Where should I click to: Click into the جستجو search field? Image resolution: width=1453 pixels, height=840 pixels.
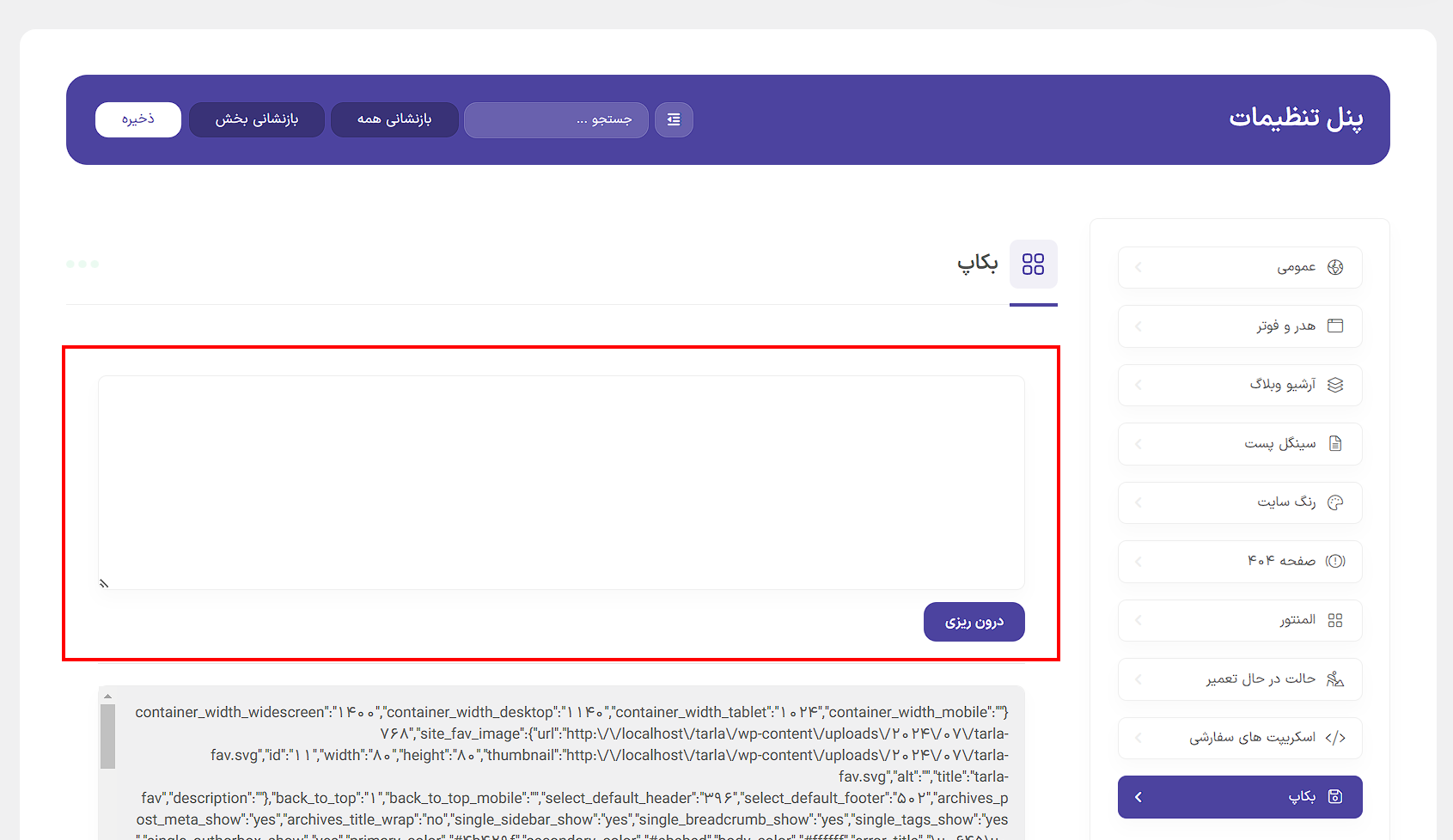[556, 119]
